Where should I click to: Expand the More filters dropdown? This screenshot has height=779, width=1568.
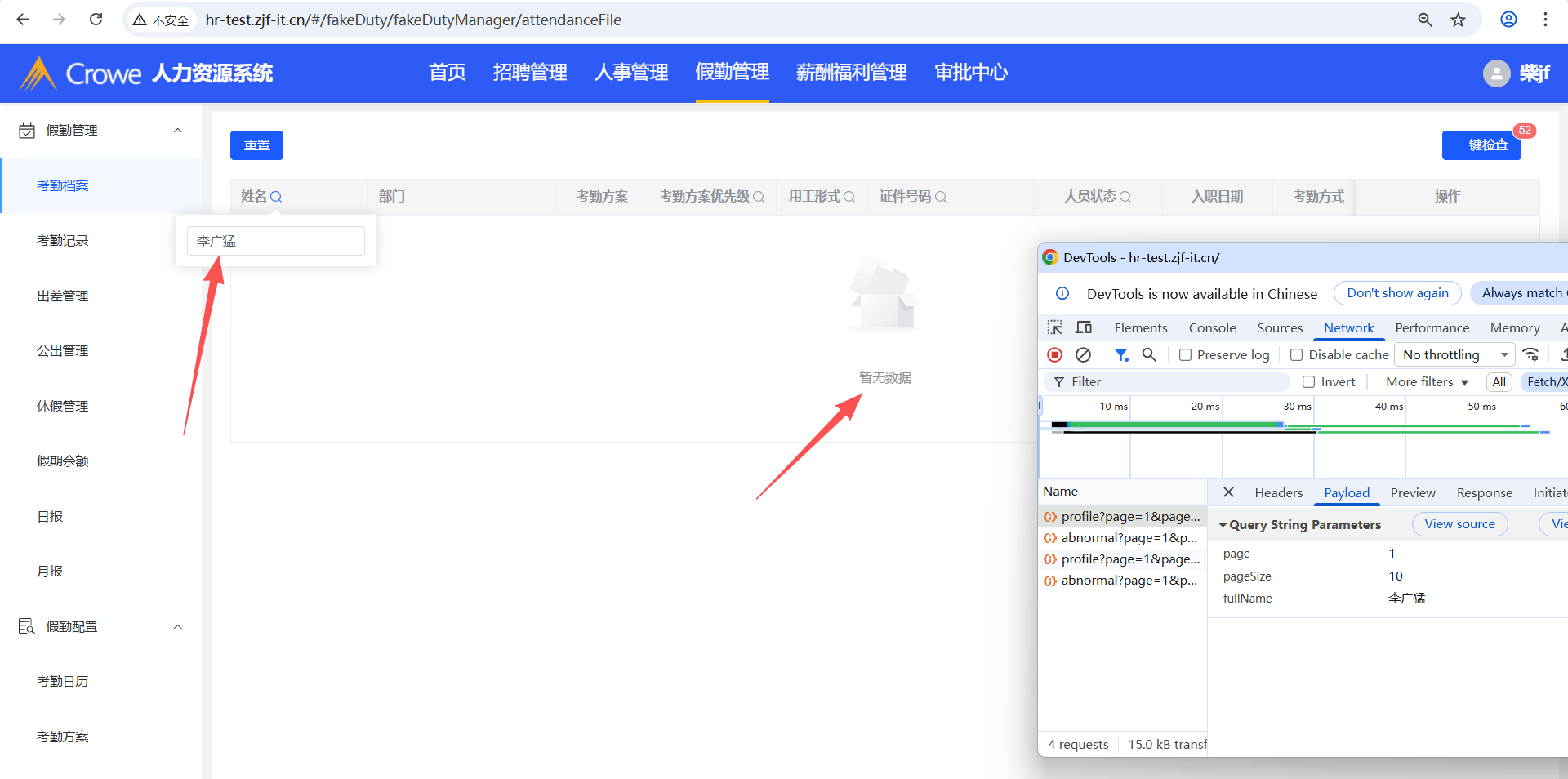[x=1426, y=382]
